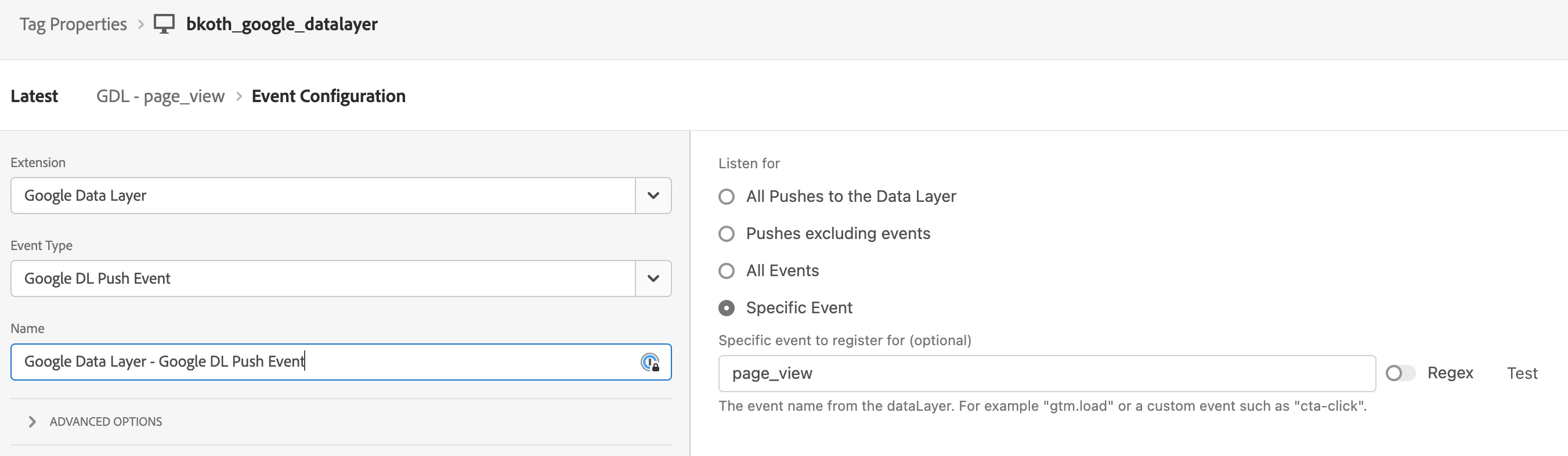Enable the Regex toggle switch
The image size is (1568, 456).
(x=1399, y=373)
